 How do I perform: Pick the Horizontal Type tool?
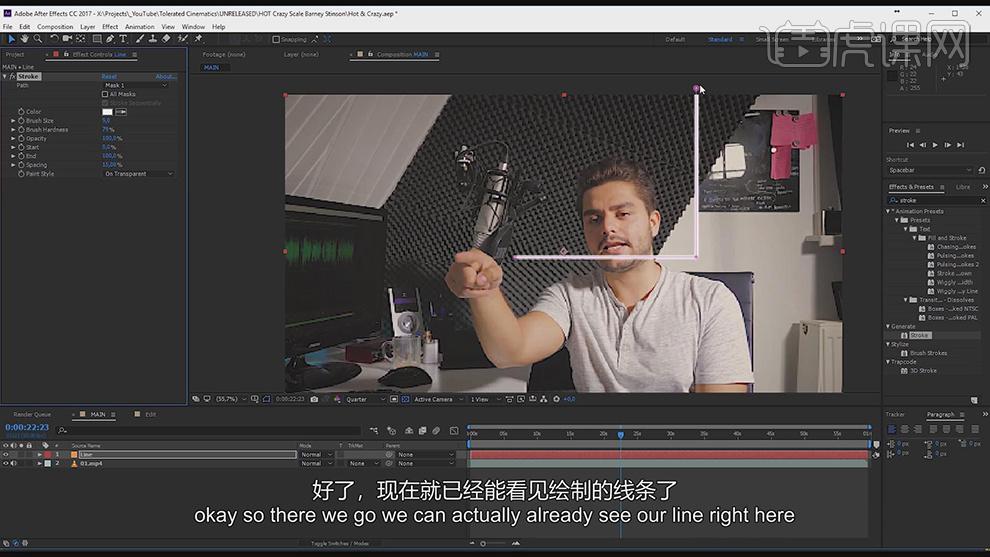point(123,39)
